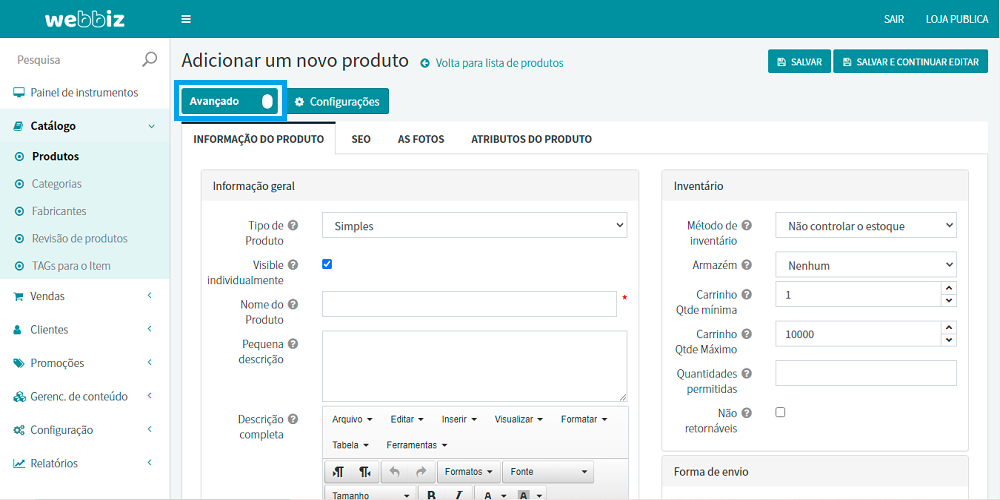1000x500 pixels.
Task: Click the right-to-left text direction icon
Action: 365,472
